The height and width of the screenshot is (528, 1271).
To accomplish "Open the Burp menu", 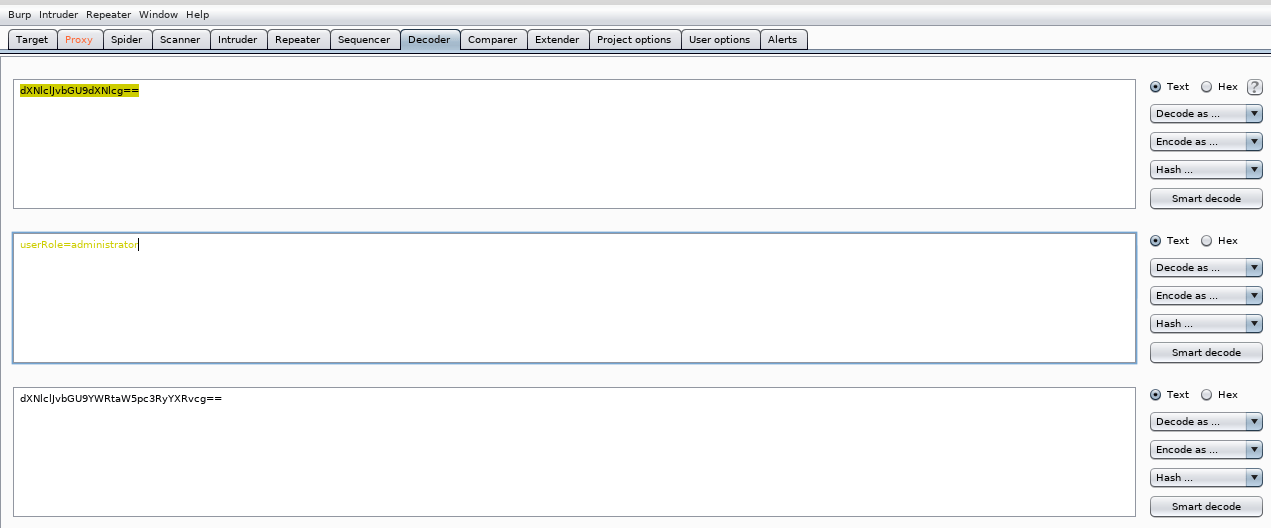I will pos(20,15).
